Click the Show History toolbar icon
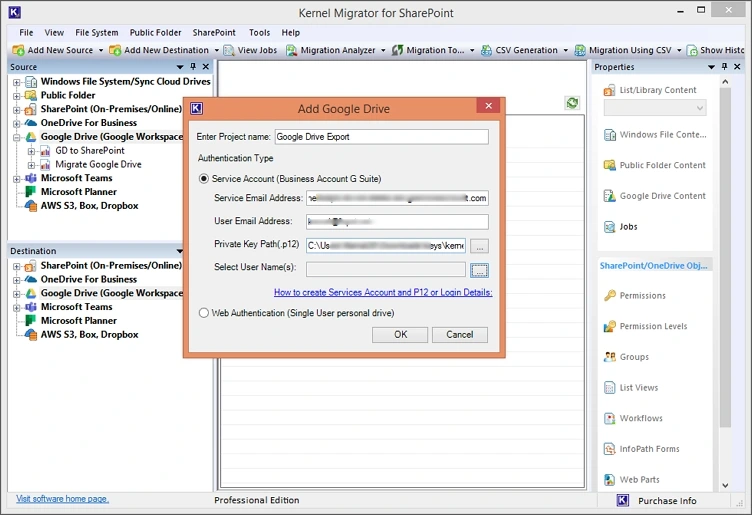Image resolution: width=752 pixels, height=515 pixels. tap(692, 50)
